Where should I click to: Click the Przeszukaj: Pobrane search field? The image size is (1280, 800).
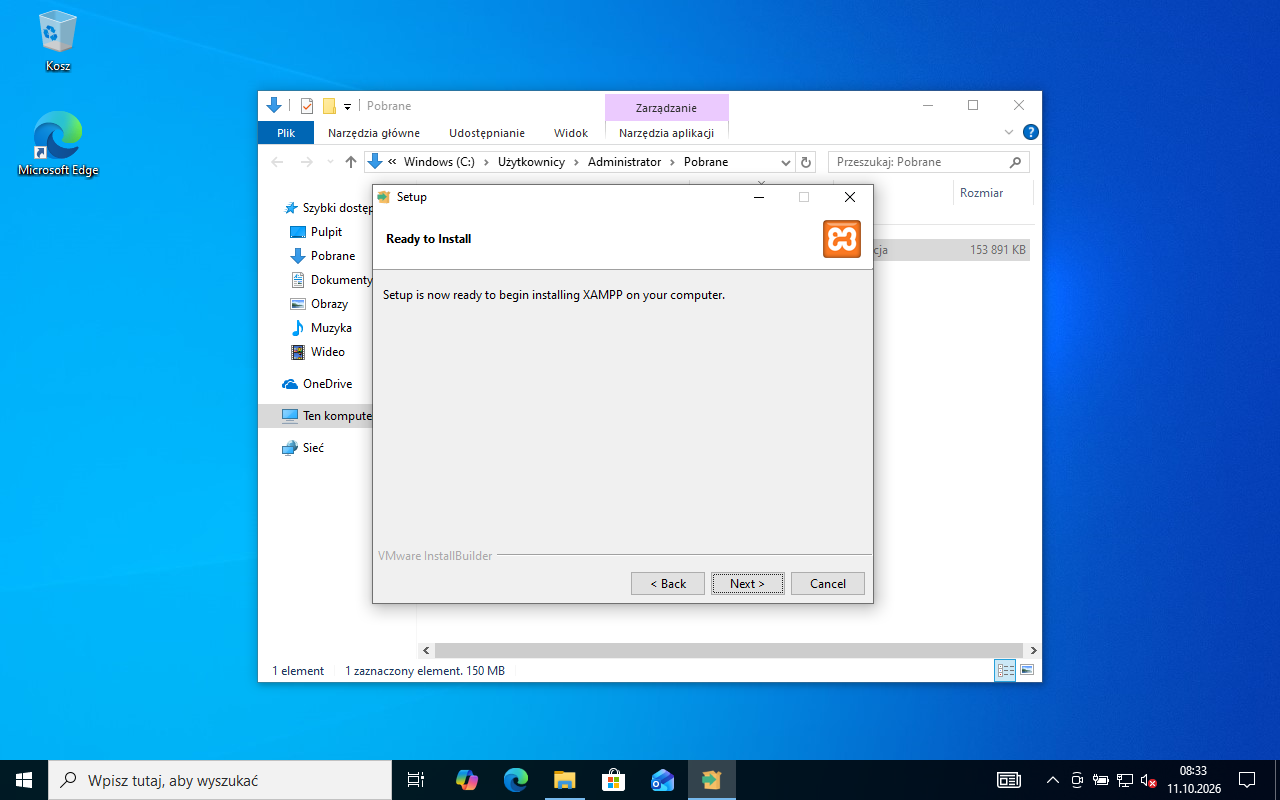[928, 162]
